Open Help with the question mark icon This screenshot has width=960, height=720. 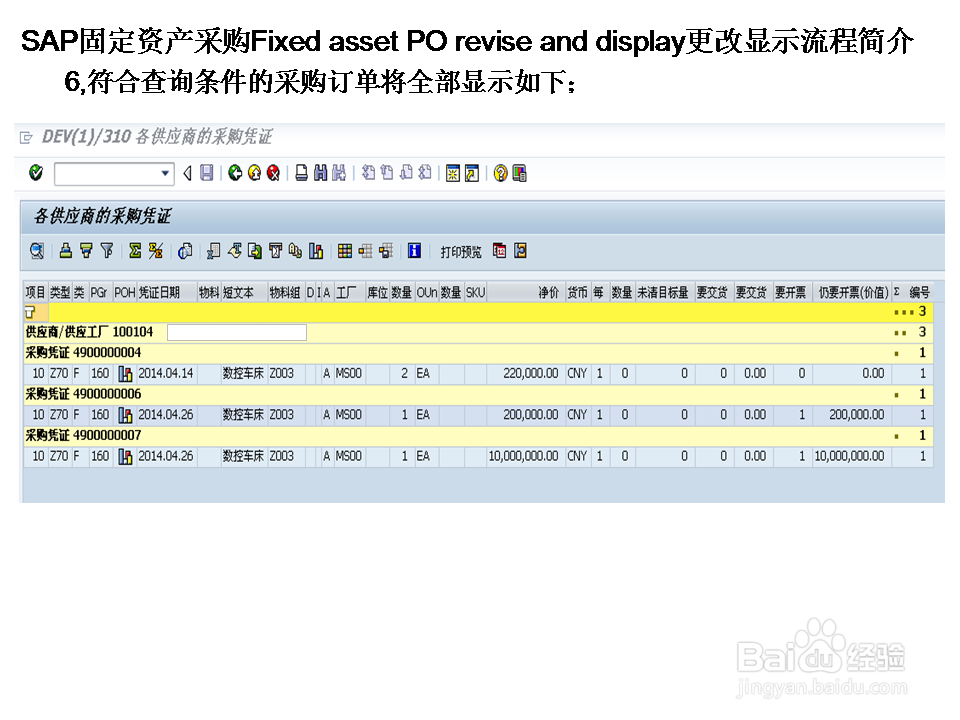coord(500,173)
